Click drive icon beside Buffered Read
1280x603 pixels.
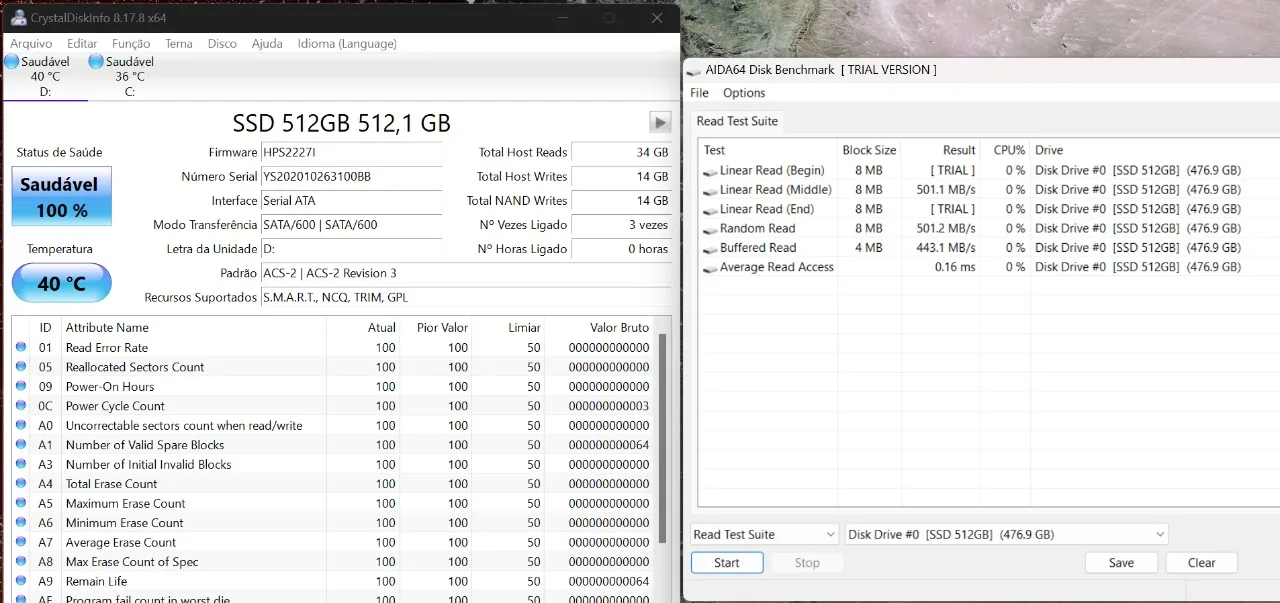710,248
